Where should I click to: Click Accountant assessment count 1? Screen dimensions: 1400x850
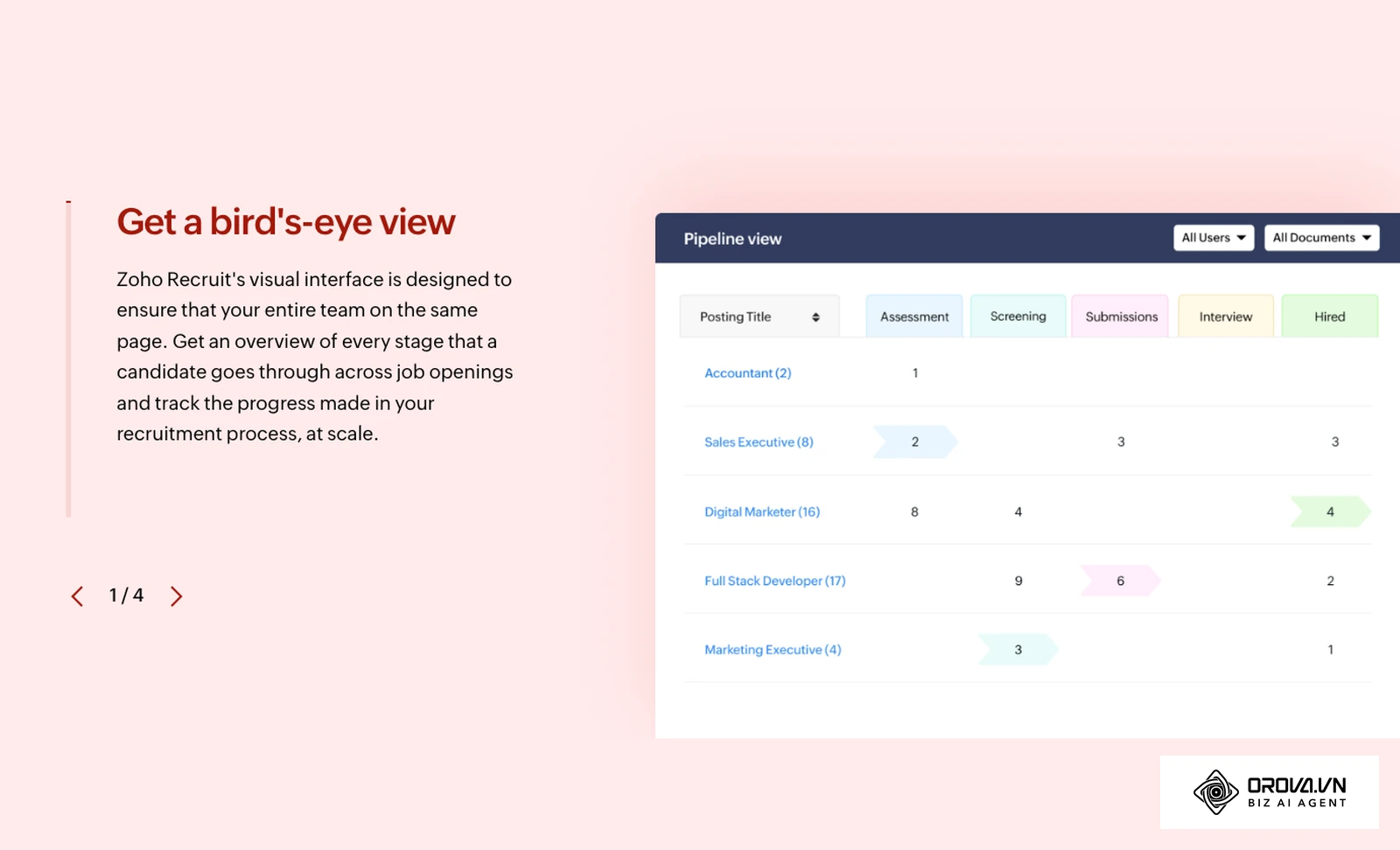915,373
